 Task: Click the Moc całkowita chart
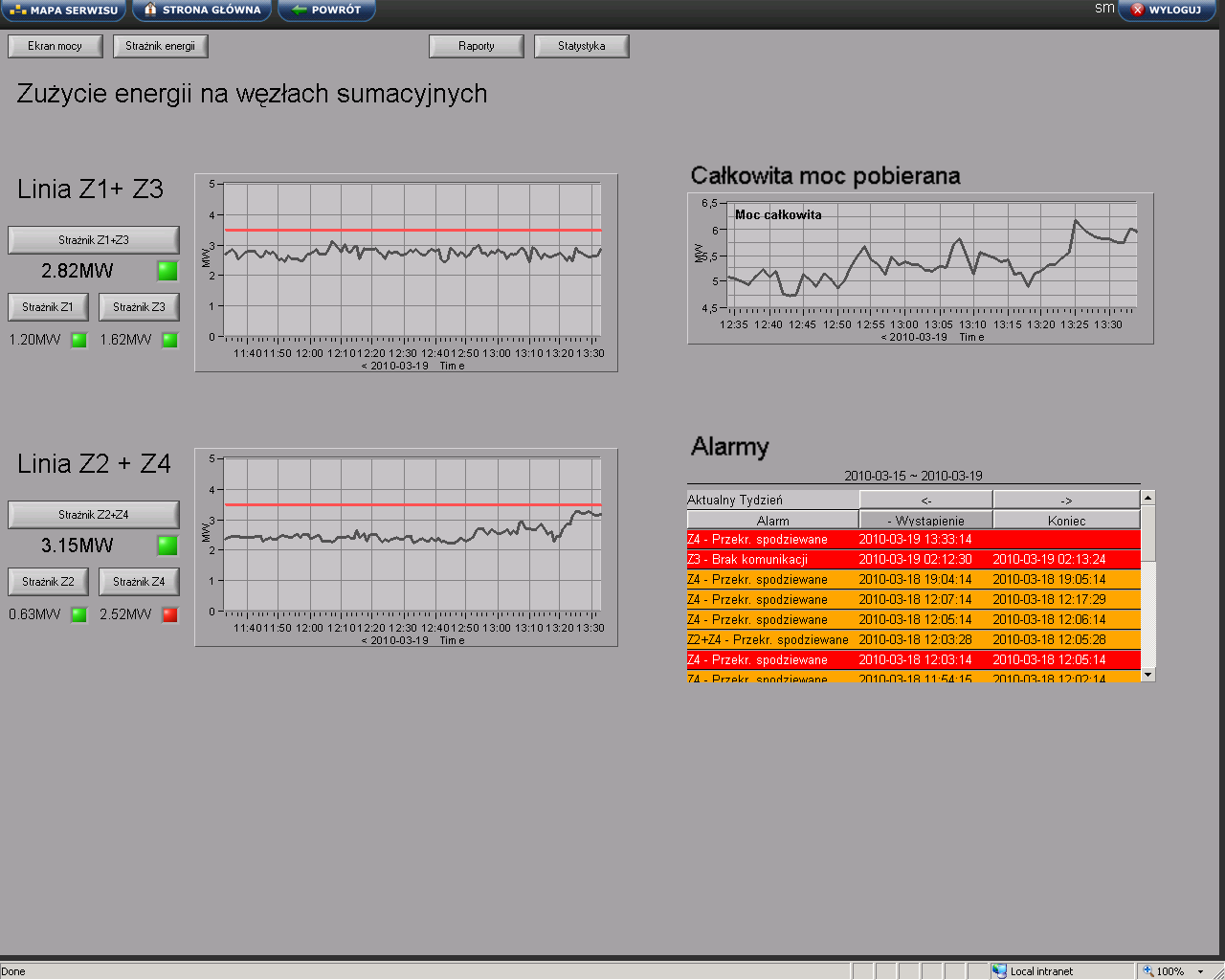921,269
